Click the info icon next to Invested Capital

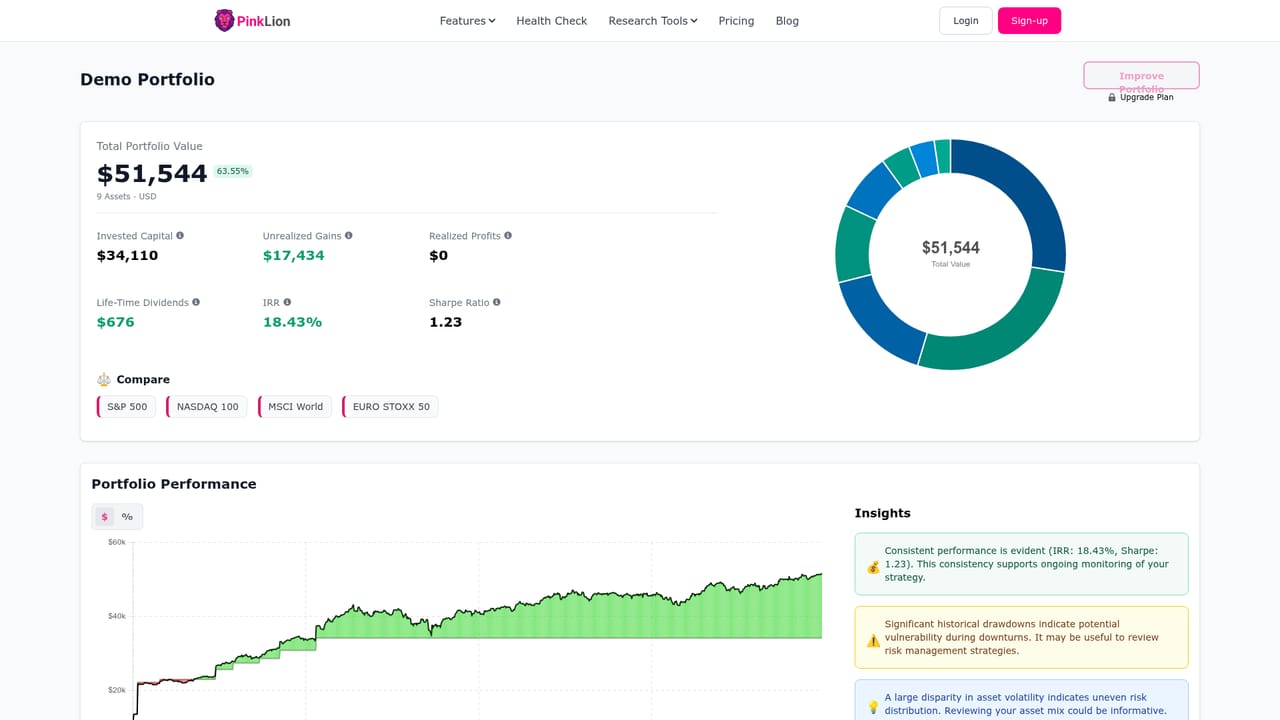180,236
